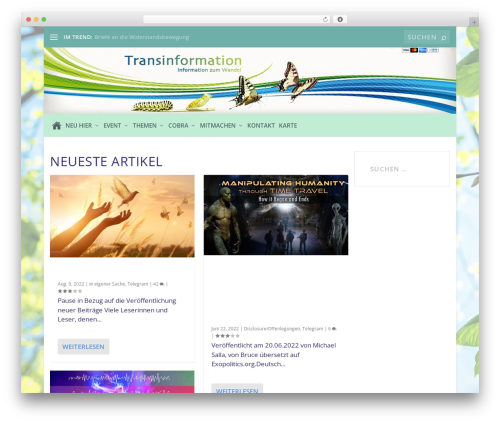Click the SUCHEN search field in top bar
The height and width of the screenshot is (423, 500).
pyautogui.click(x=427, y=37)
